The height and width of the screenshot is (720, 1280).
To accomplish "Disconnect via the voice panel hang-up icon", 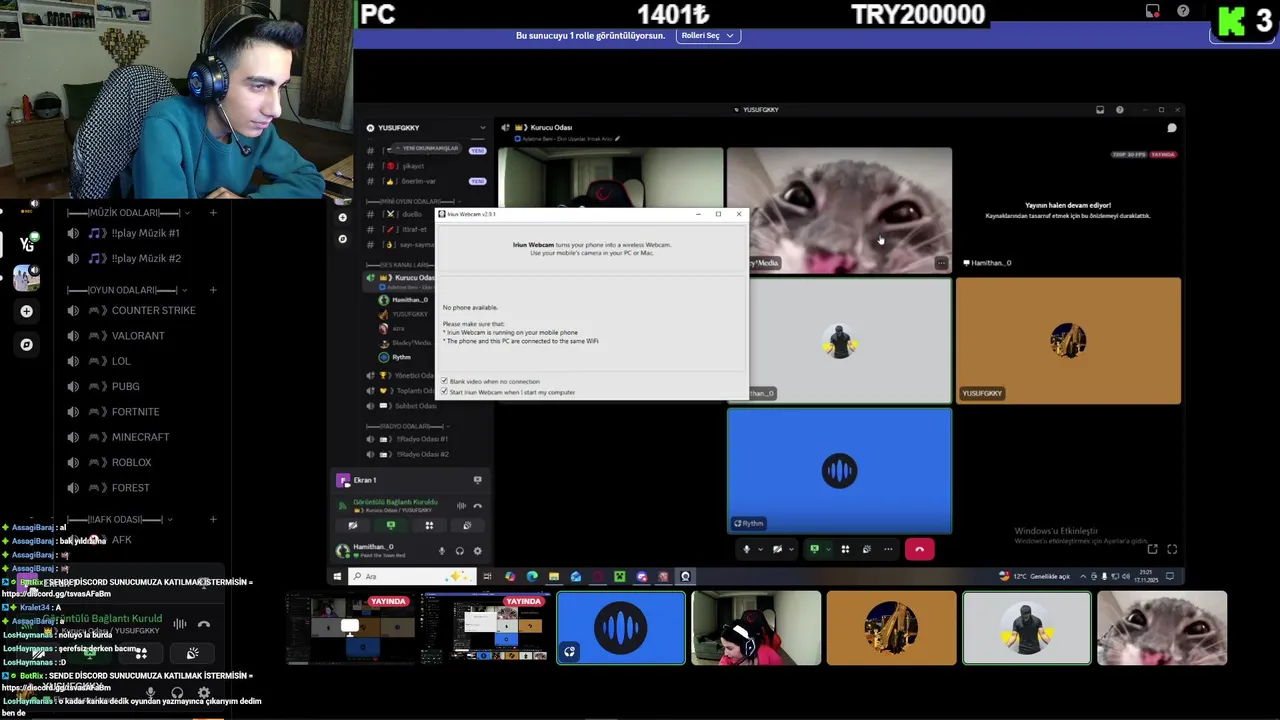I will click(477, 506).
